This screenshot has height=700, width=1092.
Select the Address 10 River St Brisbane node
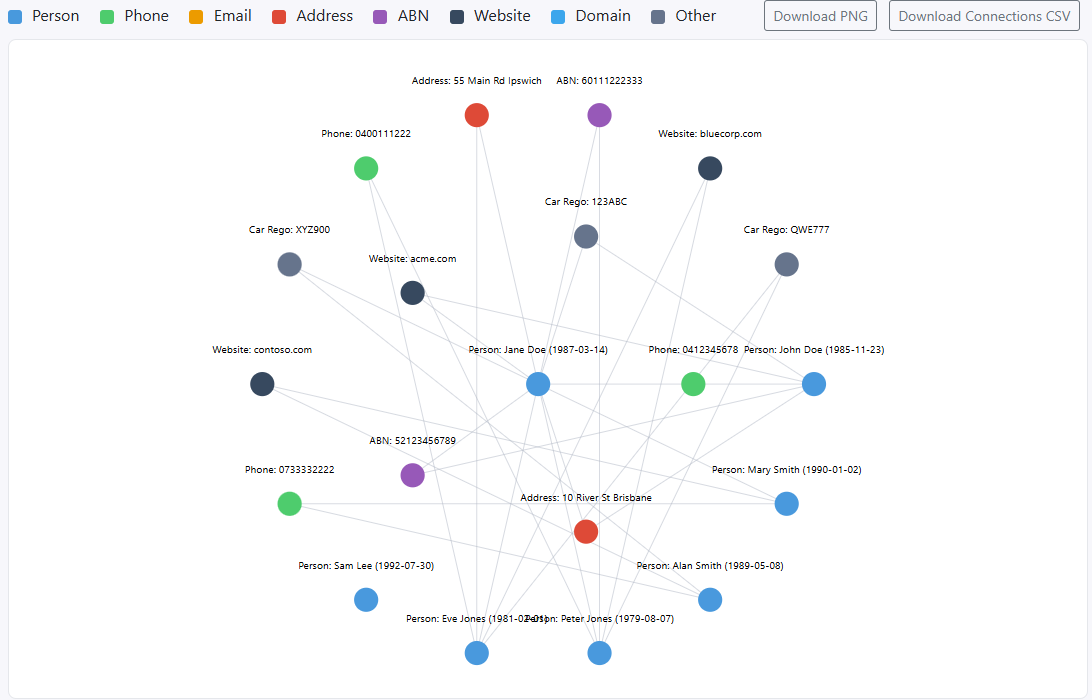(x=585, y=532)
